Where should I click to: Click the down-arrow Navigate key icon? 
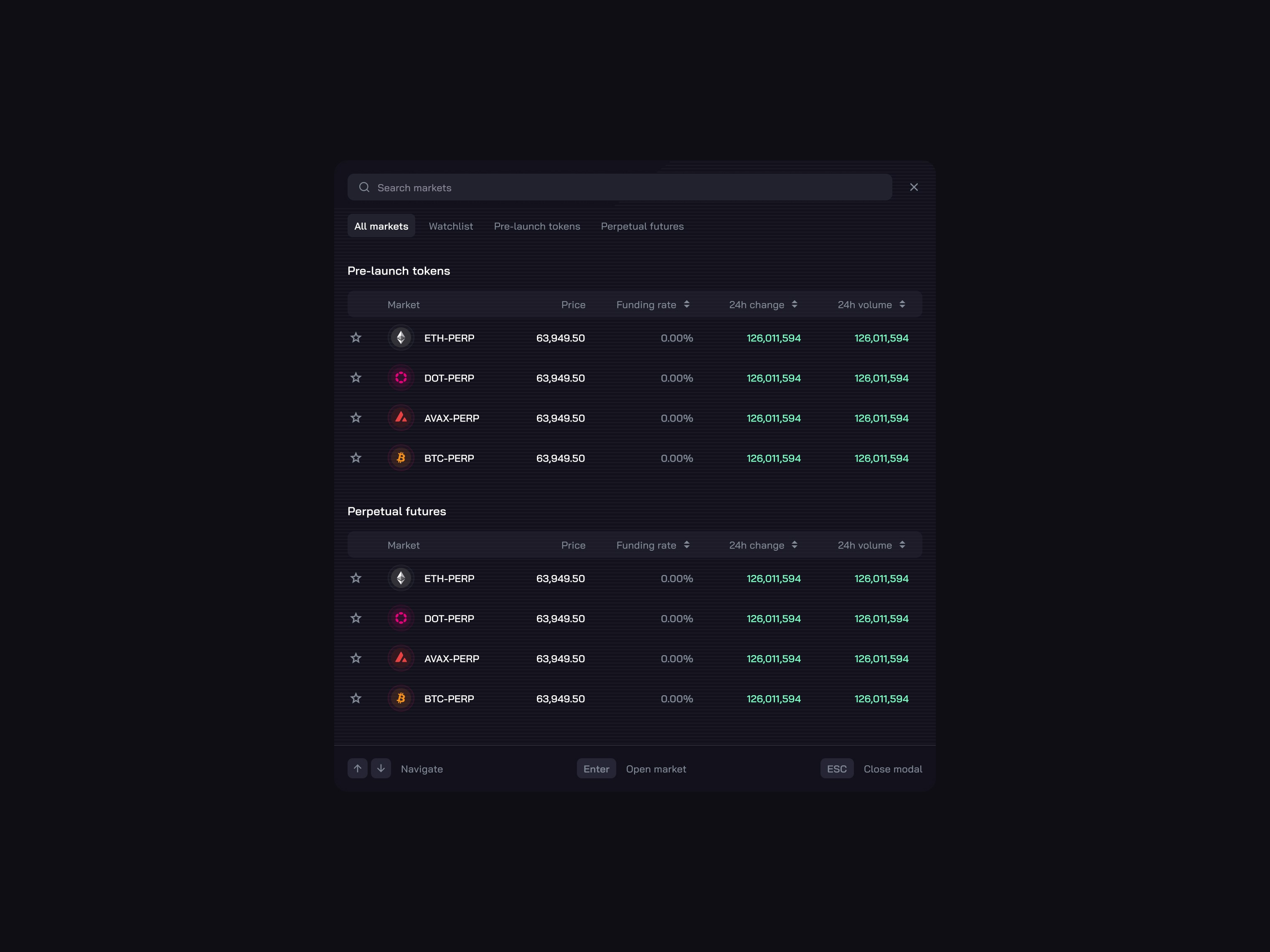(381, 768)
